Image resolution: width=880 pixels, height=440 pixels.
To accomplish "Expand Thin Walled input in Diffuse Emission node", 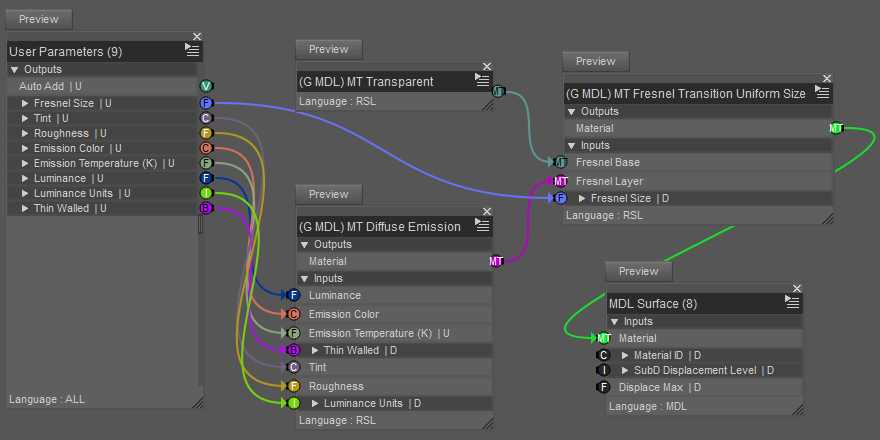I will pos(315,350).
